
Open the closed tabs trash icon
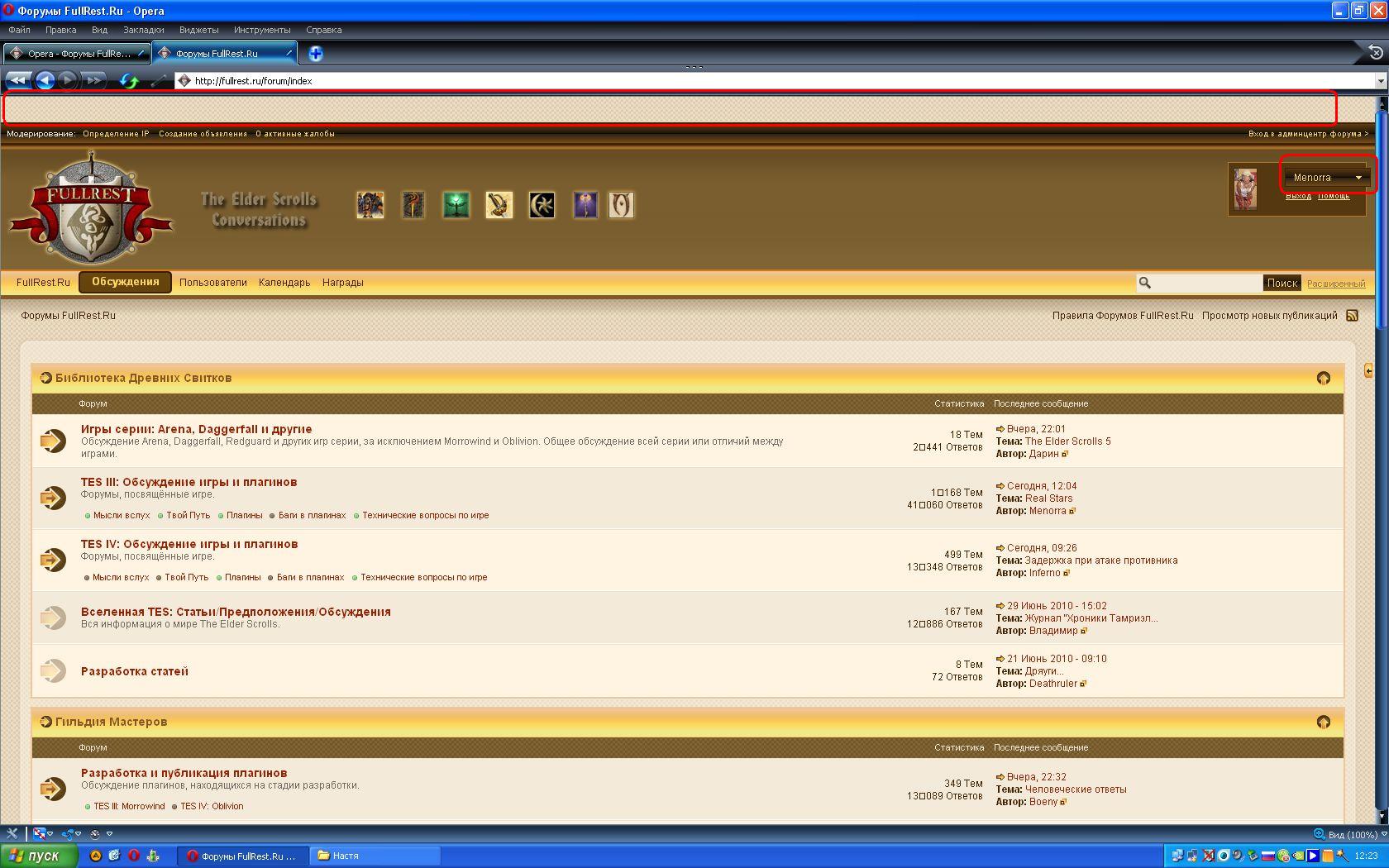pos(1376,53)
